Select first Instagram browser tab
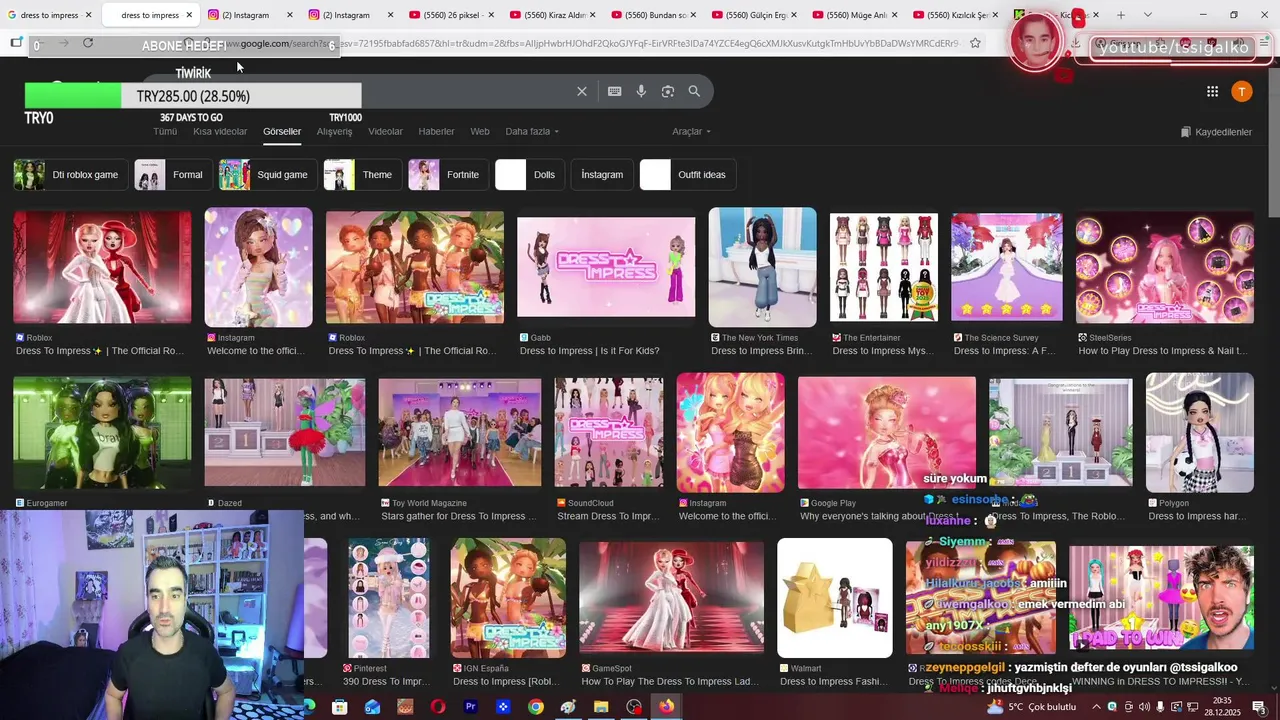 coord(250,15)
